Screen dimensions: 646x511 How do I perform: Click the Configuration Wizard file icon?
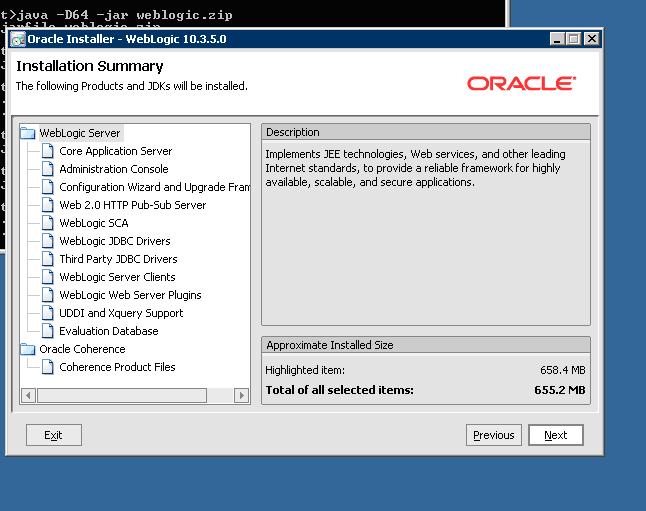(47, 187)
